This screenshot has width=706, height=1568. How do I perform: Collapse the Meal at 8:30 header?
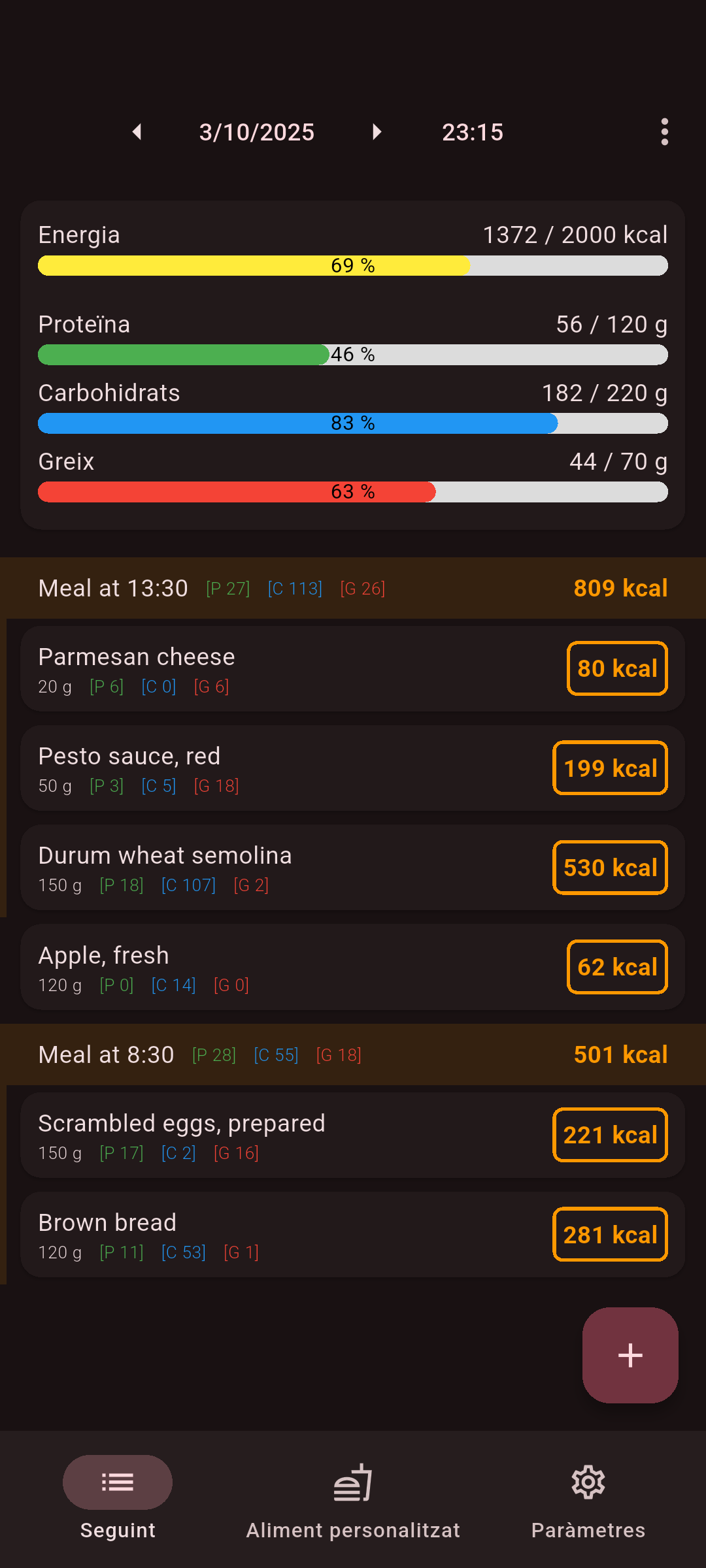353,1054
